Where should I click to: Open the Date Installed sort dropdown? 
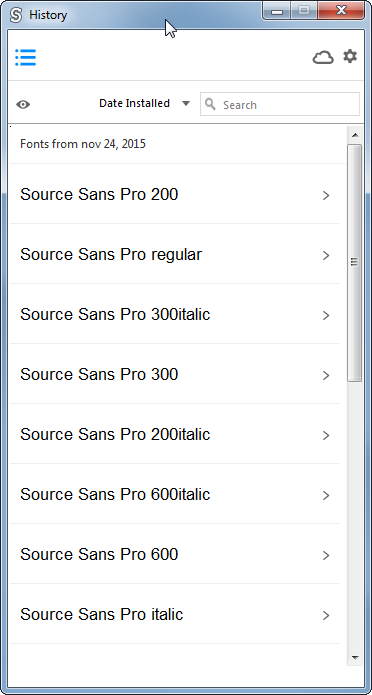point(145,103)
